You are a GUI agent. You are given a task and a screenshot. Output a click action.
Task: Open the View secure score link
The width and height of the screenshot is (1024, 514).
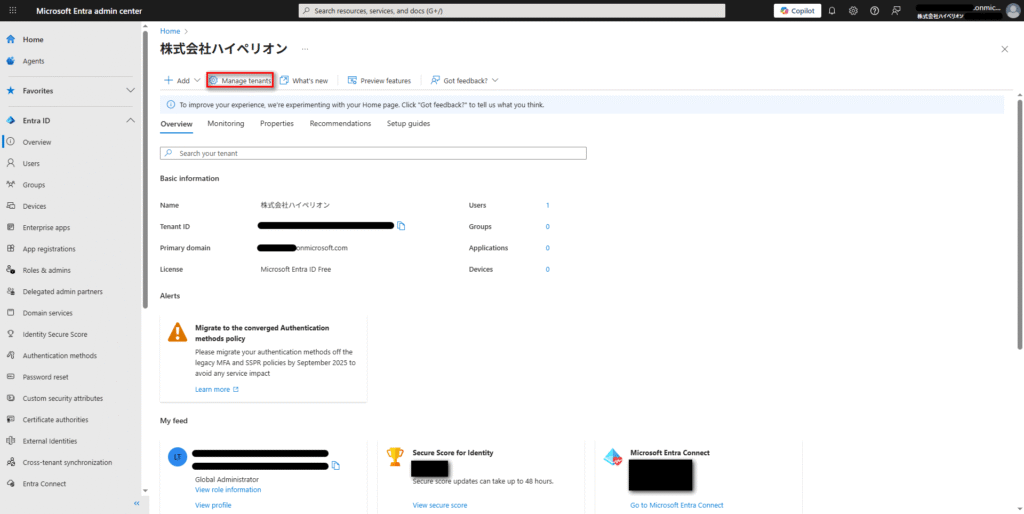point(439,505)
